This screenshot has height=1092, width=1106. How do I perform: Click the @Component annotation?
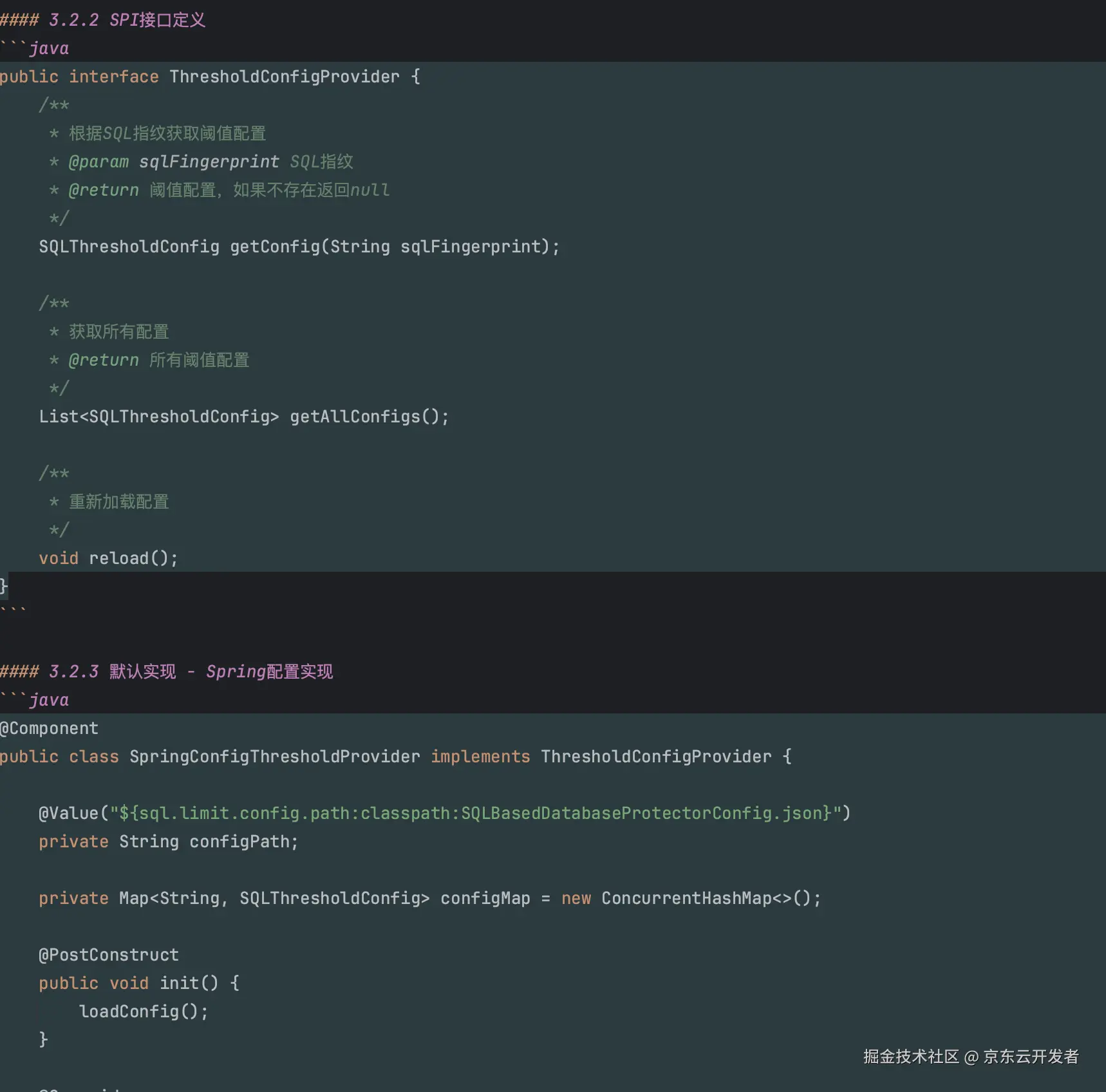(x=50, y=728)
